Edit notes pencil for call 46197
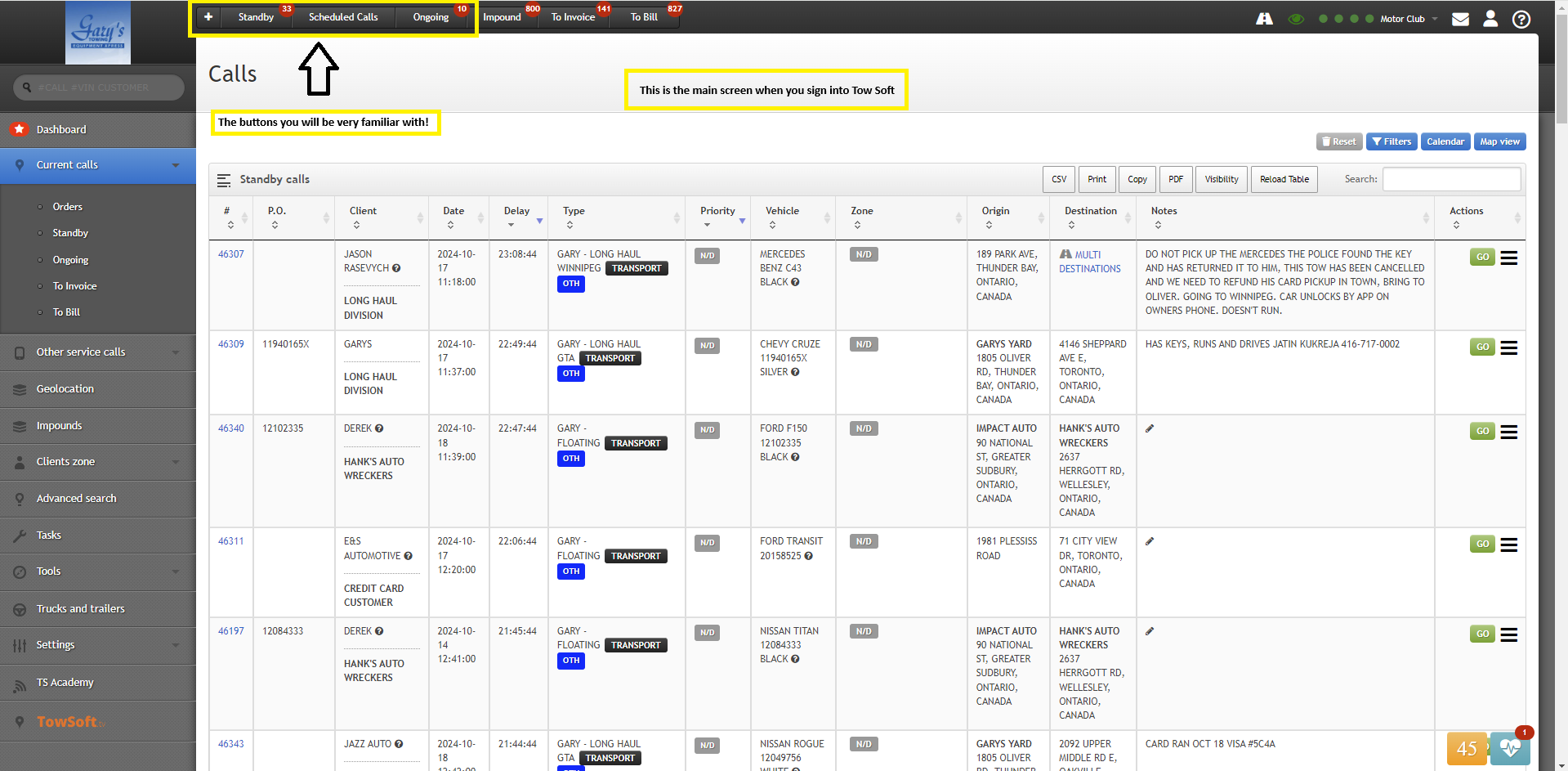Screen dimensions: 1568x771 [x=1150, y=631]
